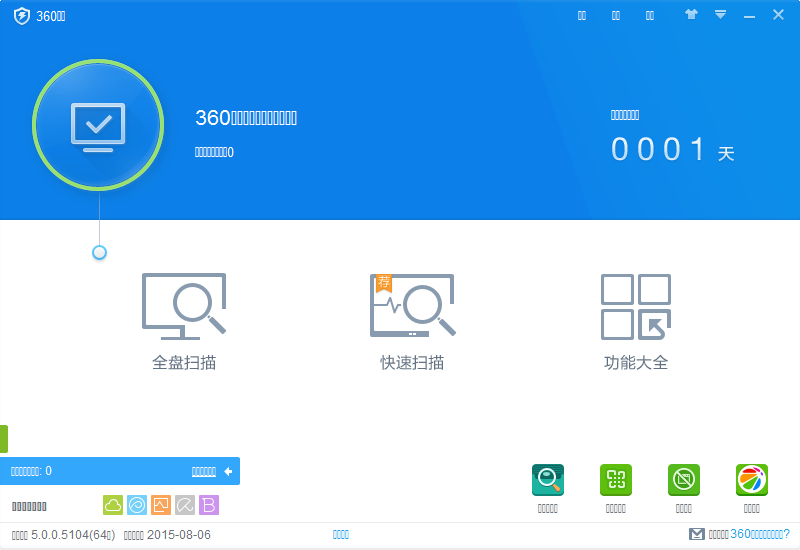Launch the green popup-blocker tool icon
800x550 pixels.
(x=684, y=481)
